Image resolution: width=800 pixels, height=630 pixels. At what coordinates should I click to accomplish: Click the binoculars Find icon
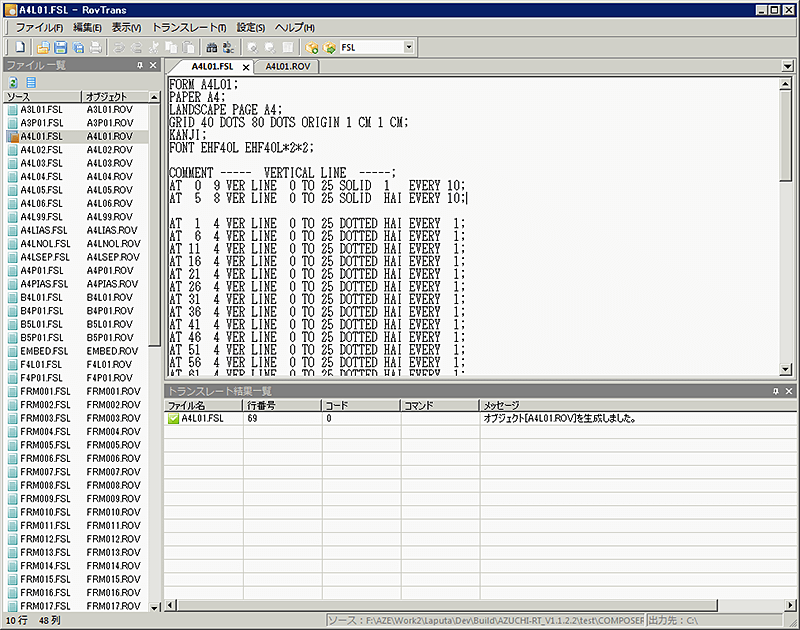click(x=211, y=47)
